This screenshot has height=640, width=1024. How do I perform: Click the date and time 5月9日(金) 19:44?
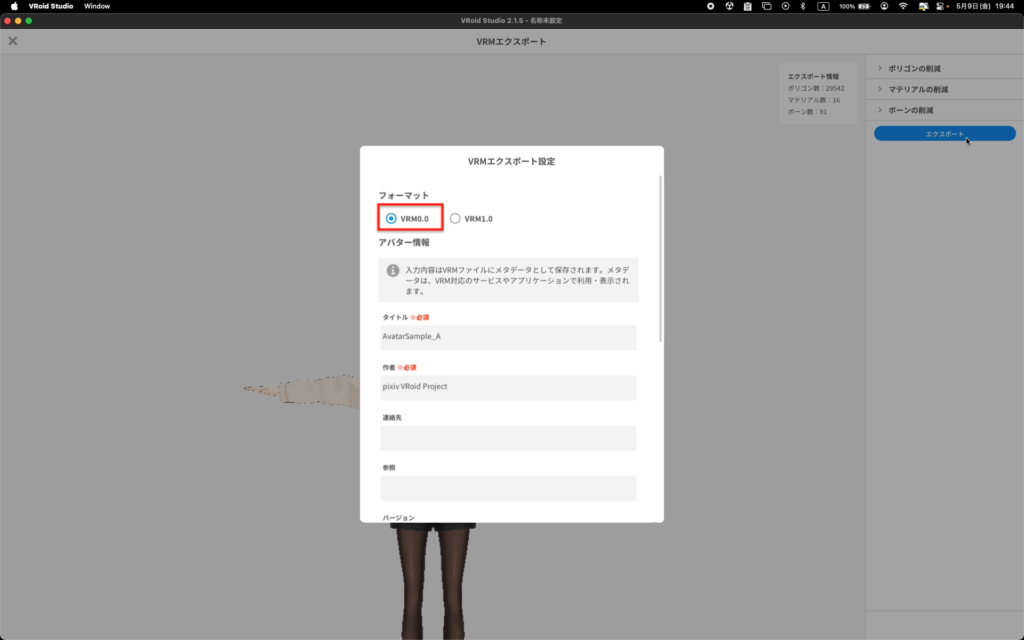click(x=985, y=6)
